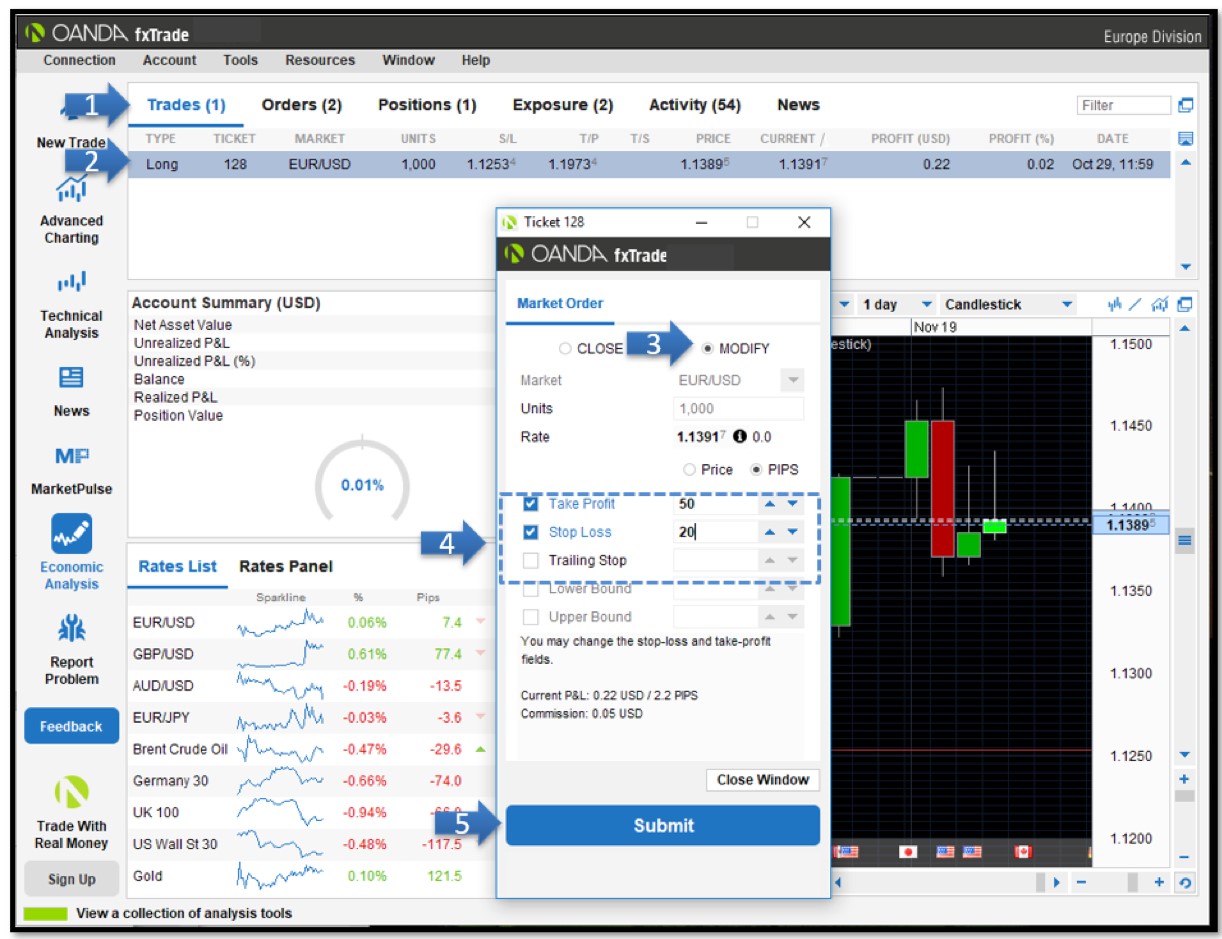
Task: Tick the Upper Bound checkbox
Action: (531, 617)
